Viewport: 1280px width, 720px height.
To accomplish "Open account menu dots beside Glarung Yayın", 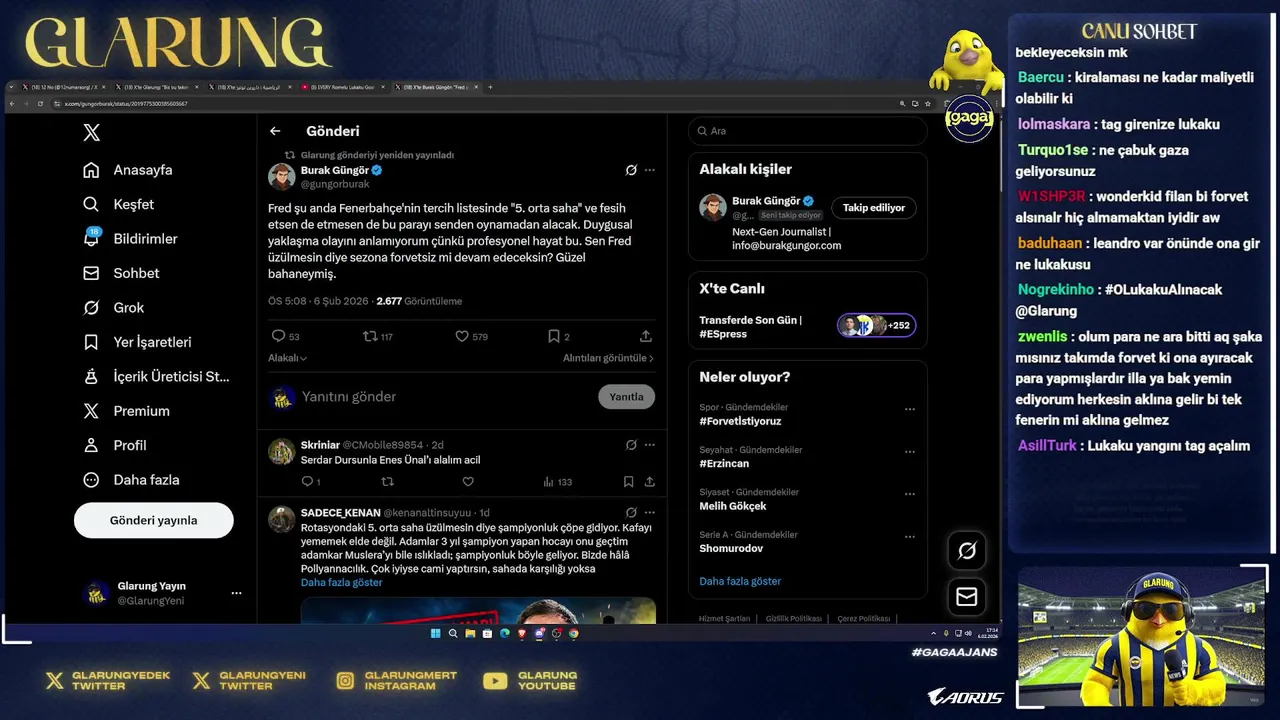I will tap(236, 593).
